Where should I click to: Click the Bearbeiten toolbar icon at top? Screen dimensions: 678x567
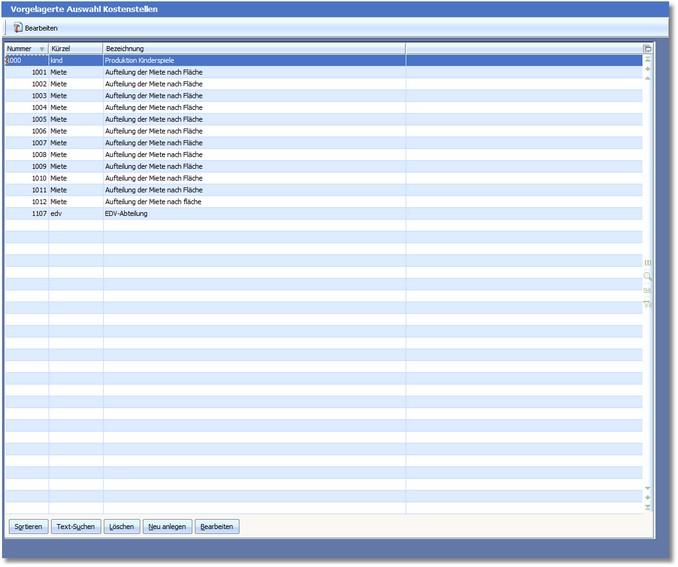pyautogui.click(x=36, y=28)
